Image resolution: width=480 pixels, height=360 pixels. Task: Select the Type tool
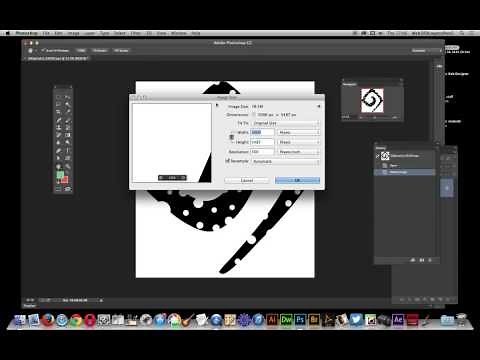(67, 150)
